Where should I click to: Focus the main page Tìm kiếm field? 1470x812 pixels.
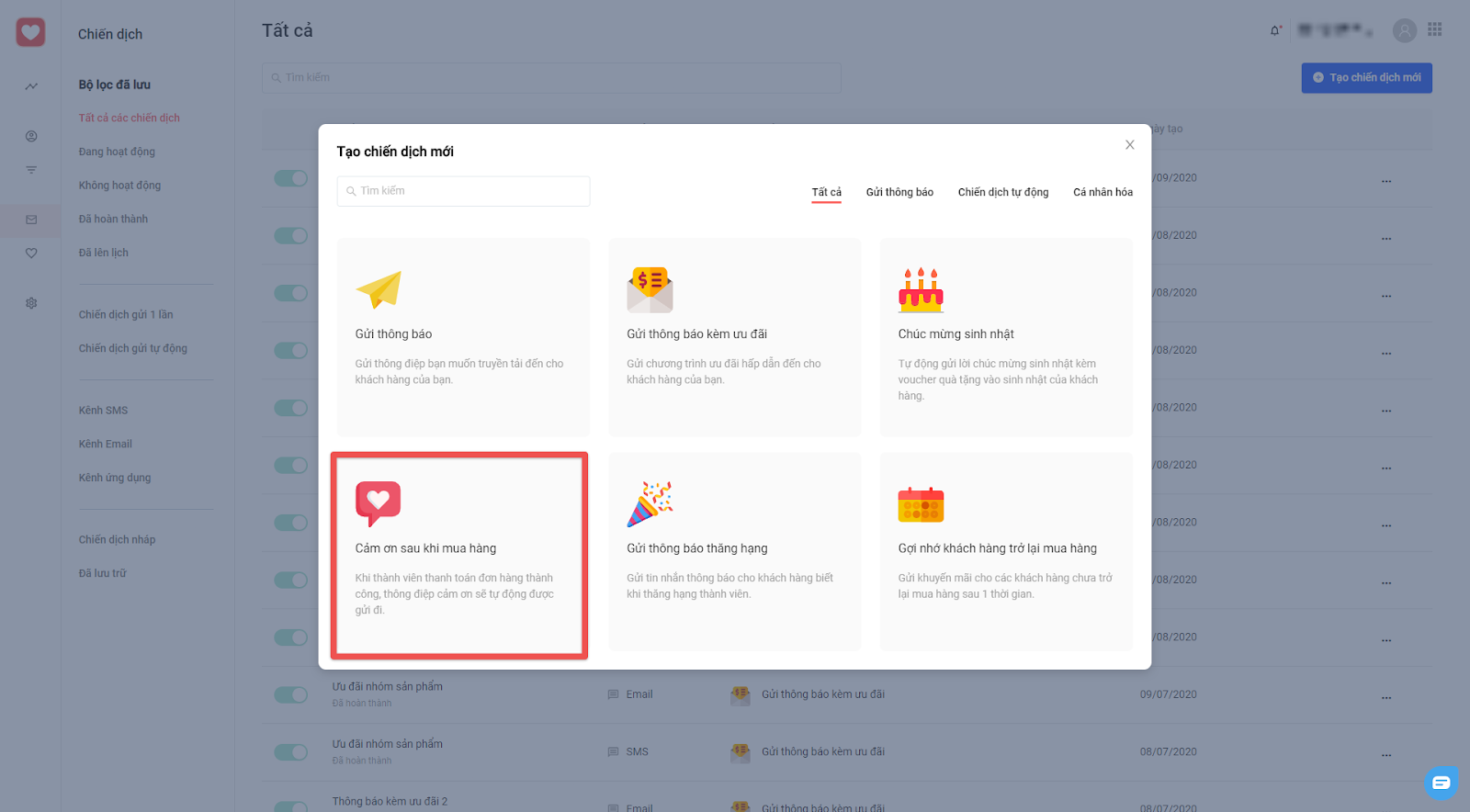[551, 78]
